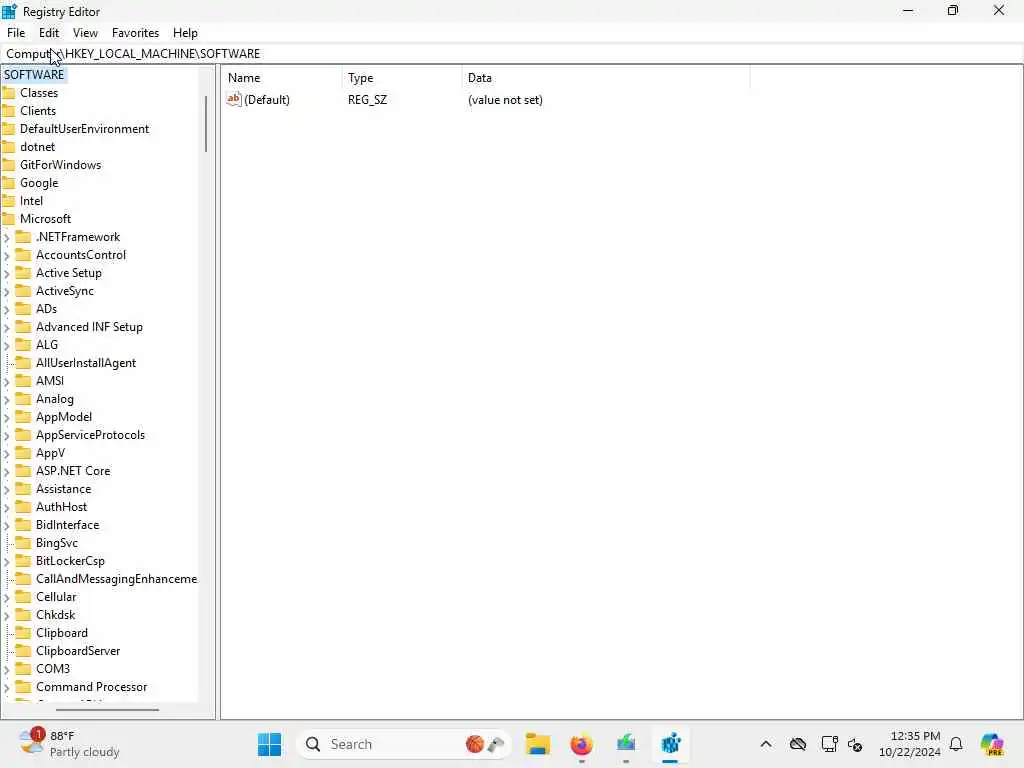The height and width of the screenshot is (768, 1024).
Task: Open the Help menu
Action: click(x=185, y=33)
